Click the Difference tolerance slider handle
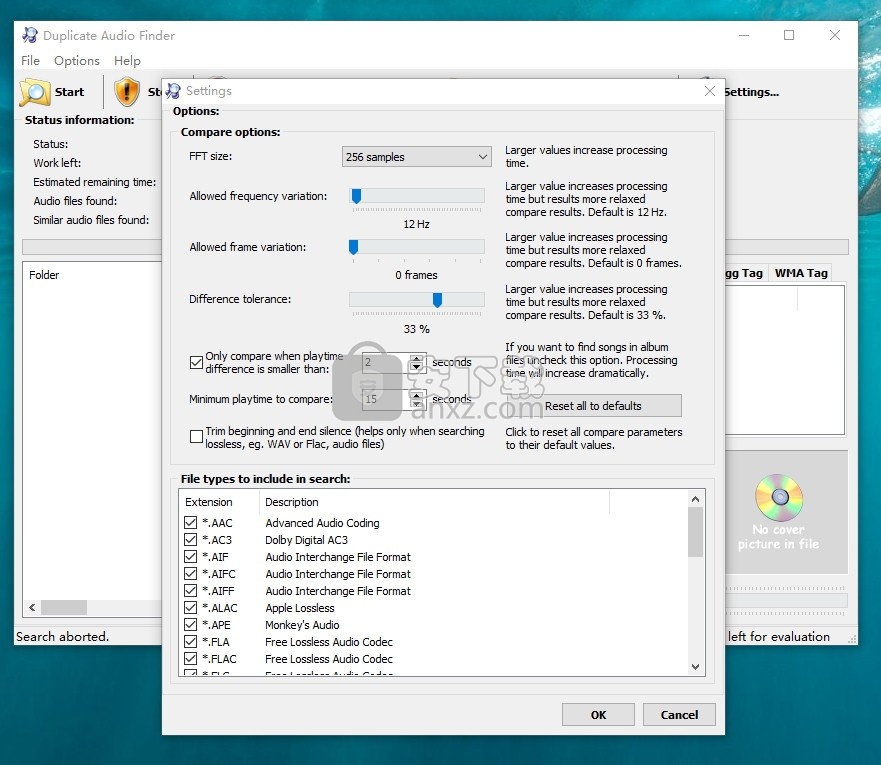881x765 pixels. [437, 300]
